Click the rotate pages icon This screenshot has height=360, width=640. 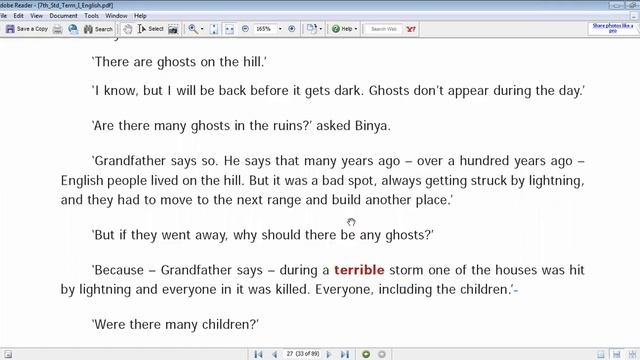click(x=312, y=29)
